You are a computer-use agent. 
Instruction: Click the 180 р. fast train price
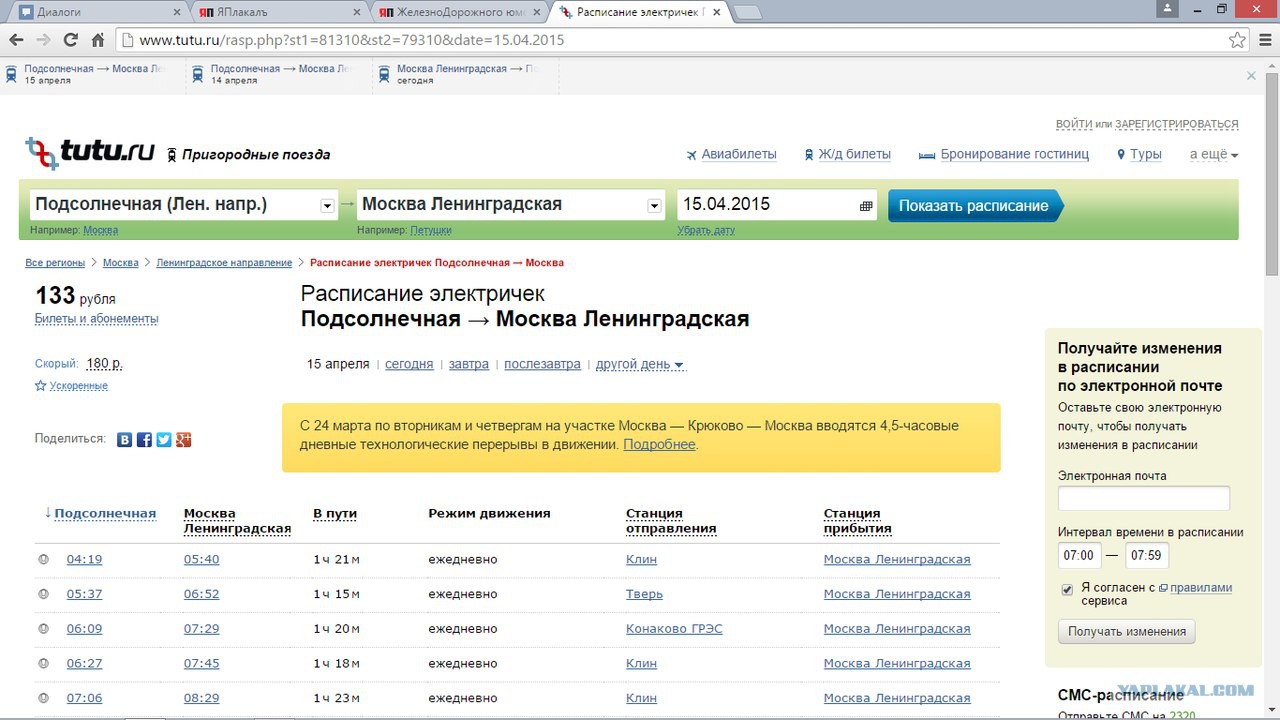click(104, 363)
